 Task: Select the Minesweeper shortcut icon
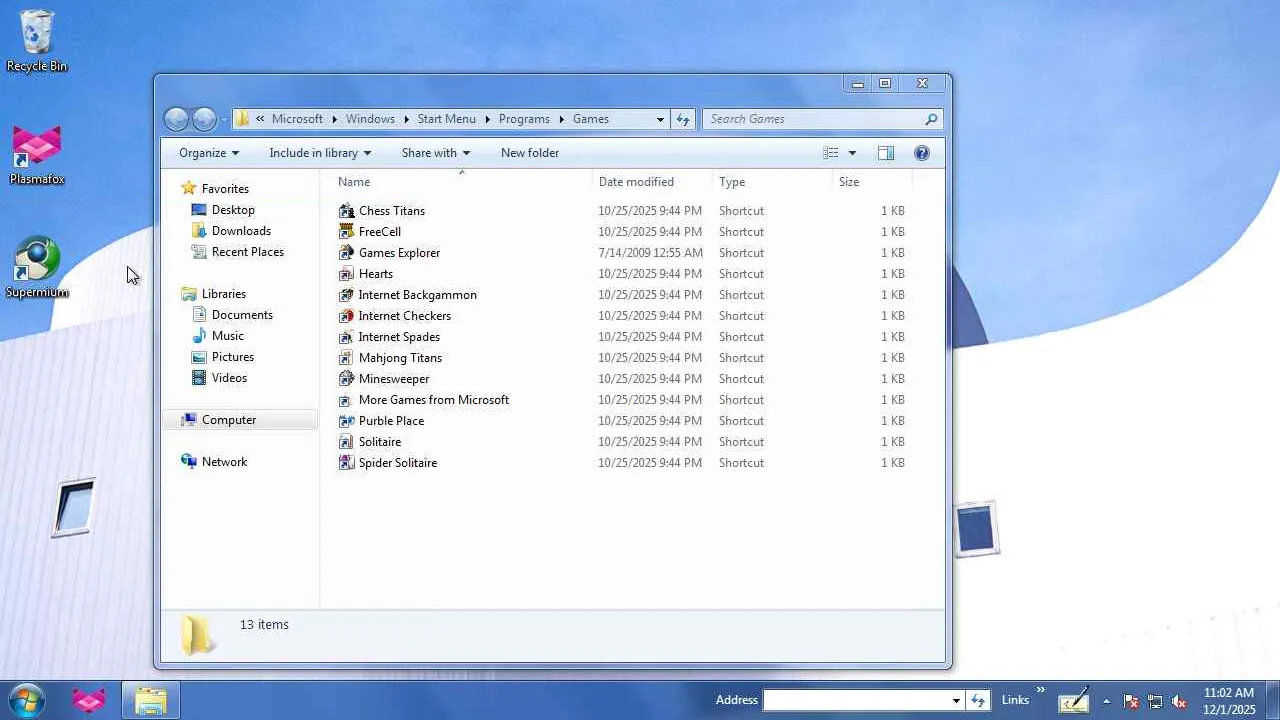click(346, 379)
